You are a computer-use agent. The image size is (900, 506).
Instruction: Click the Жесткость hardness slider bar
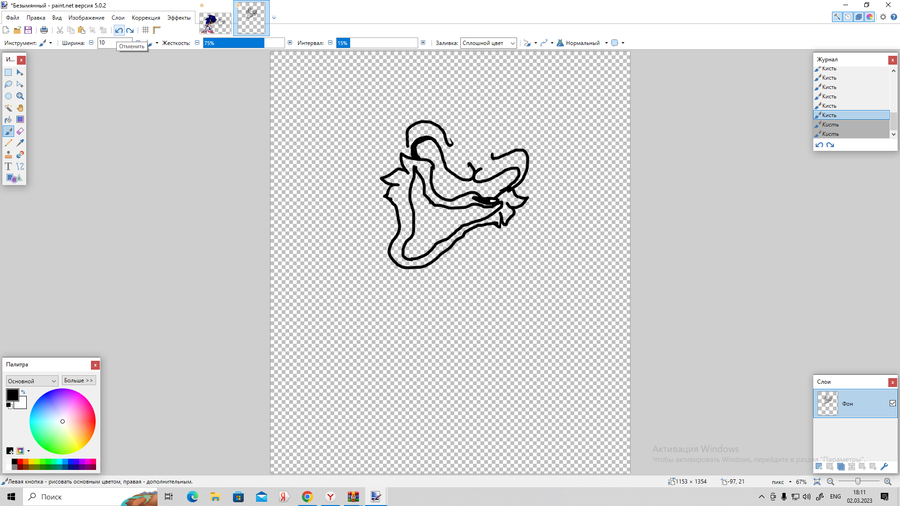[x=243, y=43]
